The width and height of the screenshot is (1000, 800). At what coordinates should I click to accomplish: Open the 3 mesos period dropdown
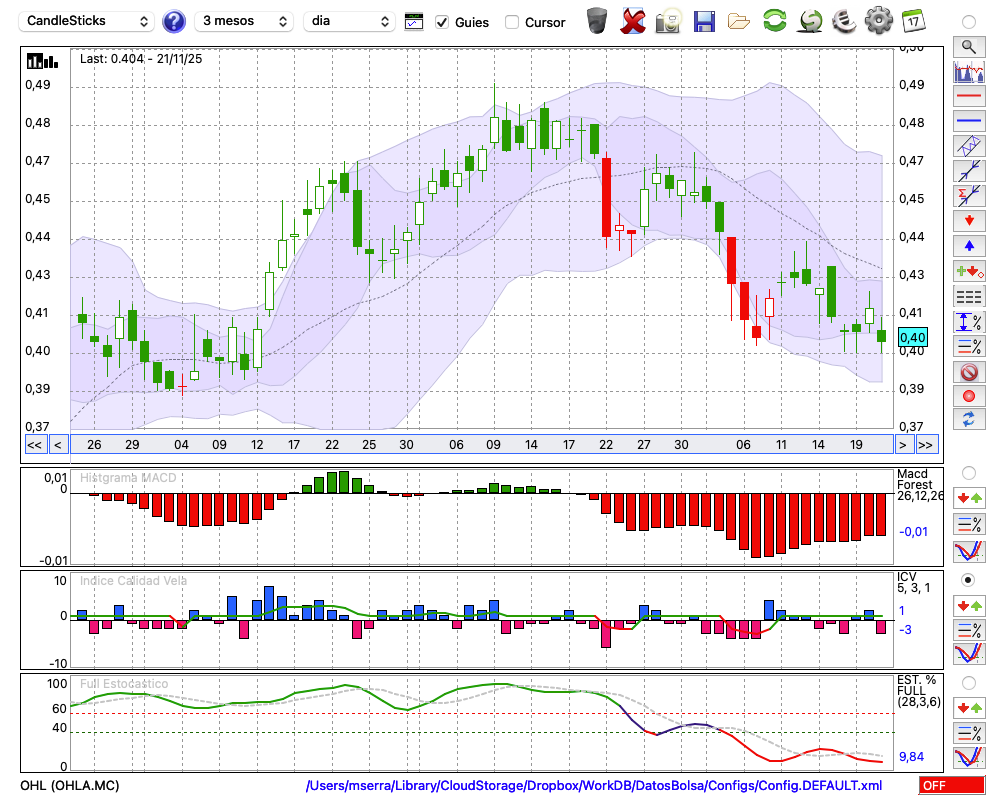pyautogui.click(x=243, y=21)
